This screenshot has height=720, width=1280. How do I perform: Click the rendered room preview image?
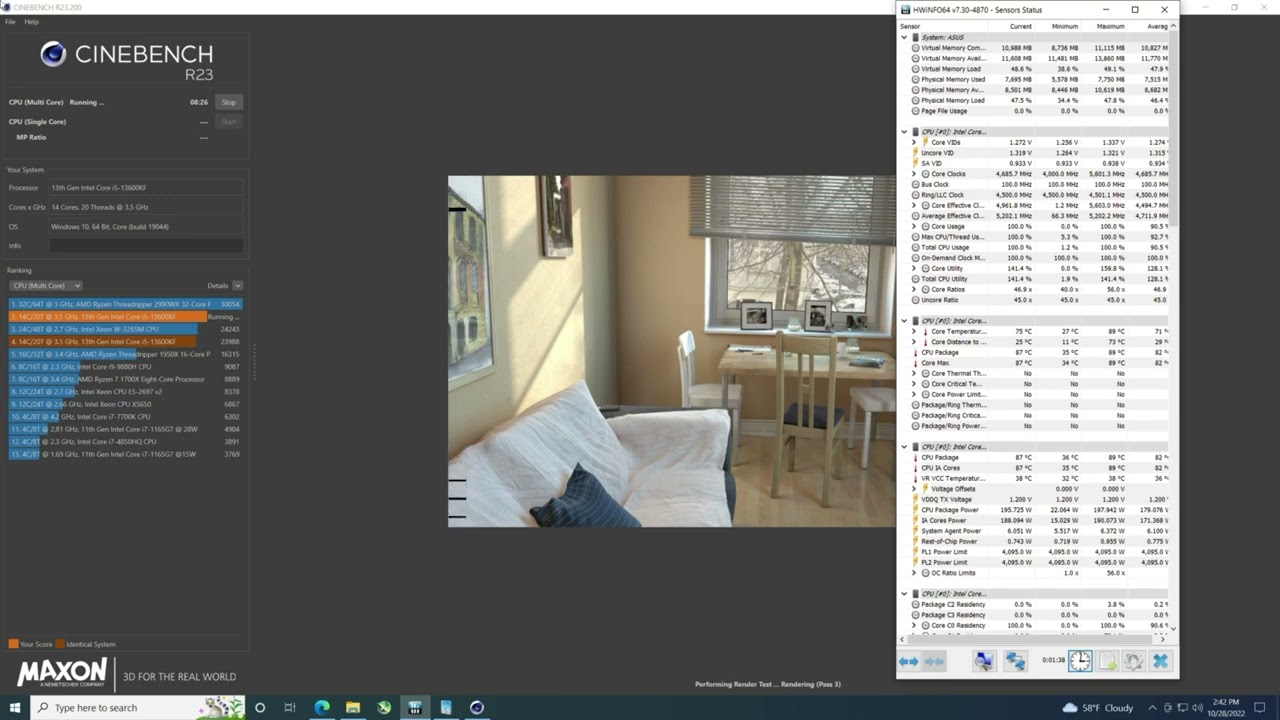(x=672, y=351)
